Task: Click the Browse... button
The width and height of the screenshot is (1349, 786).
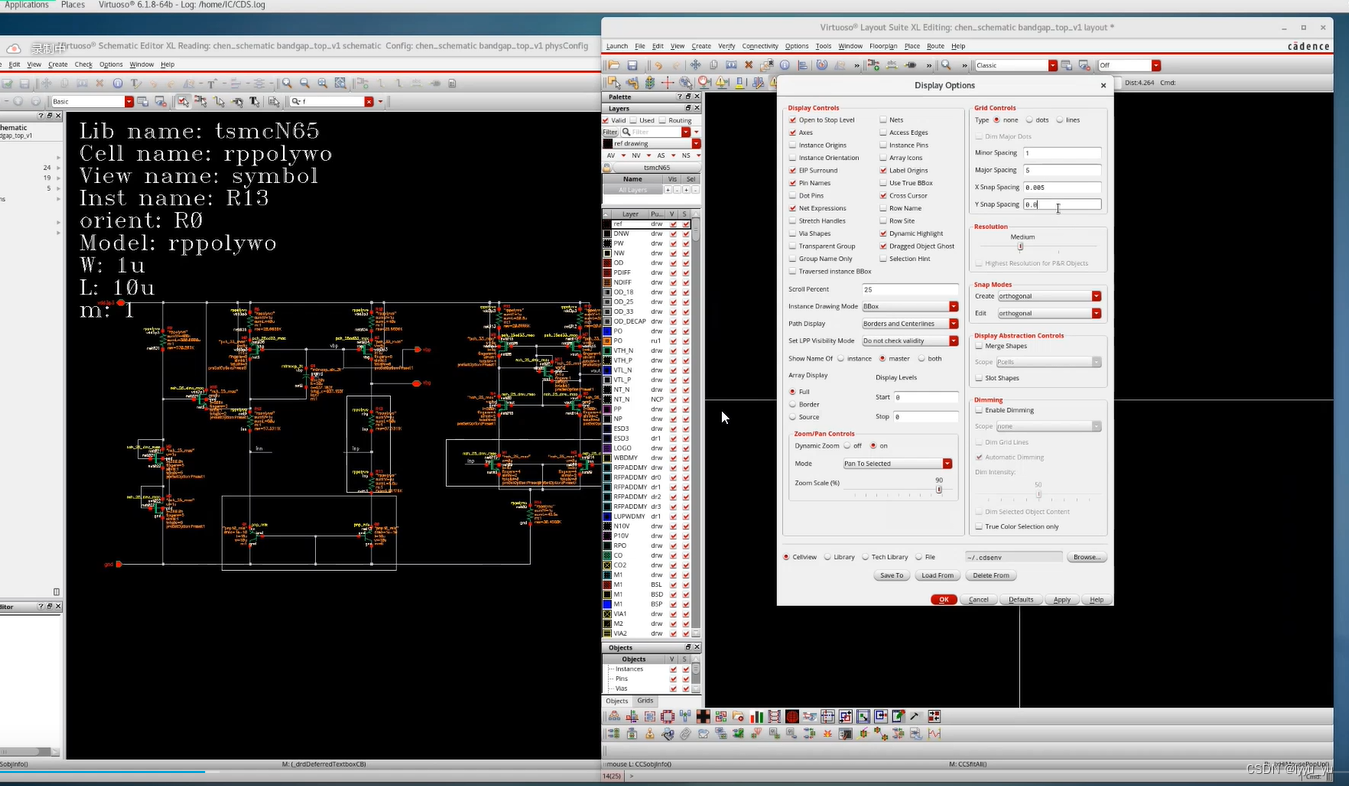Action: [1086, 557]
